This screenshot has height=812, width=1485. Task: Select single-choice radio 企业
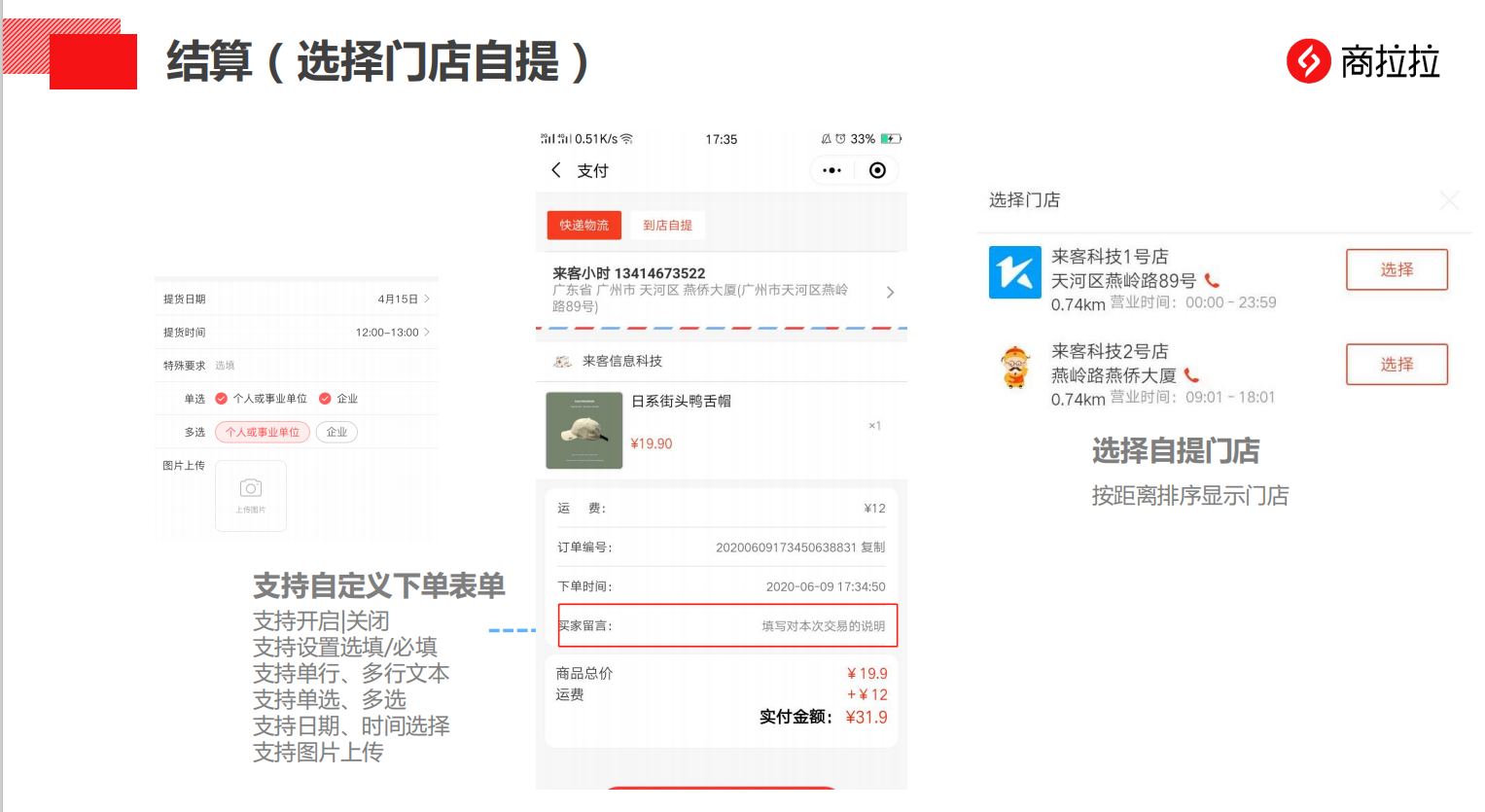(325, 399)
